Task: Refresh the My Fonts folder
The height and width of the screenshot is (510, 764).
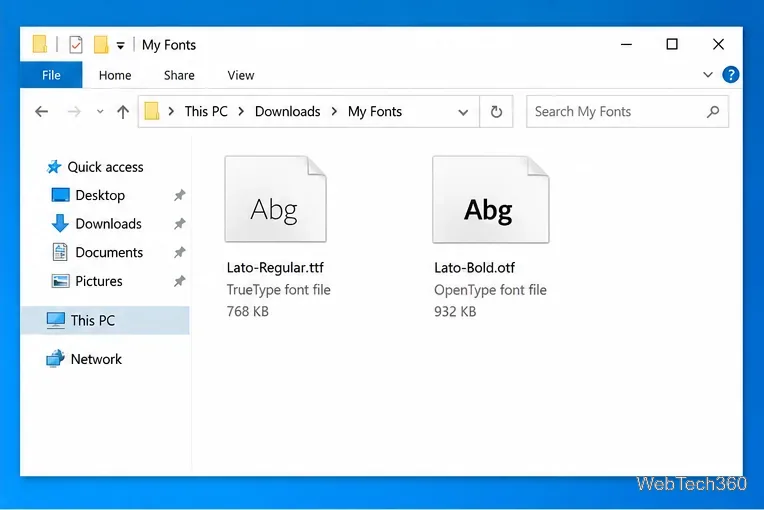Action: 496,112
